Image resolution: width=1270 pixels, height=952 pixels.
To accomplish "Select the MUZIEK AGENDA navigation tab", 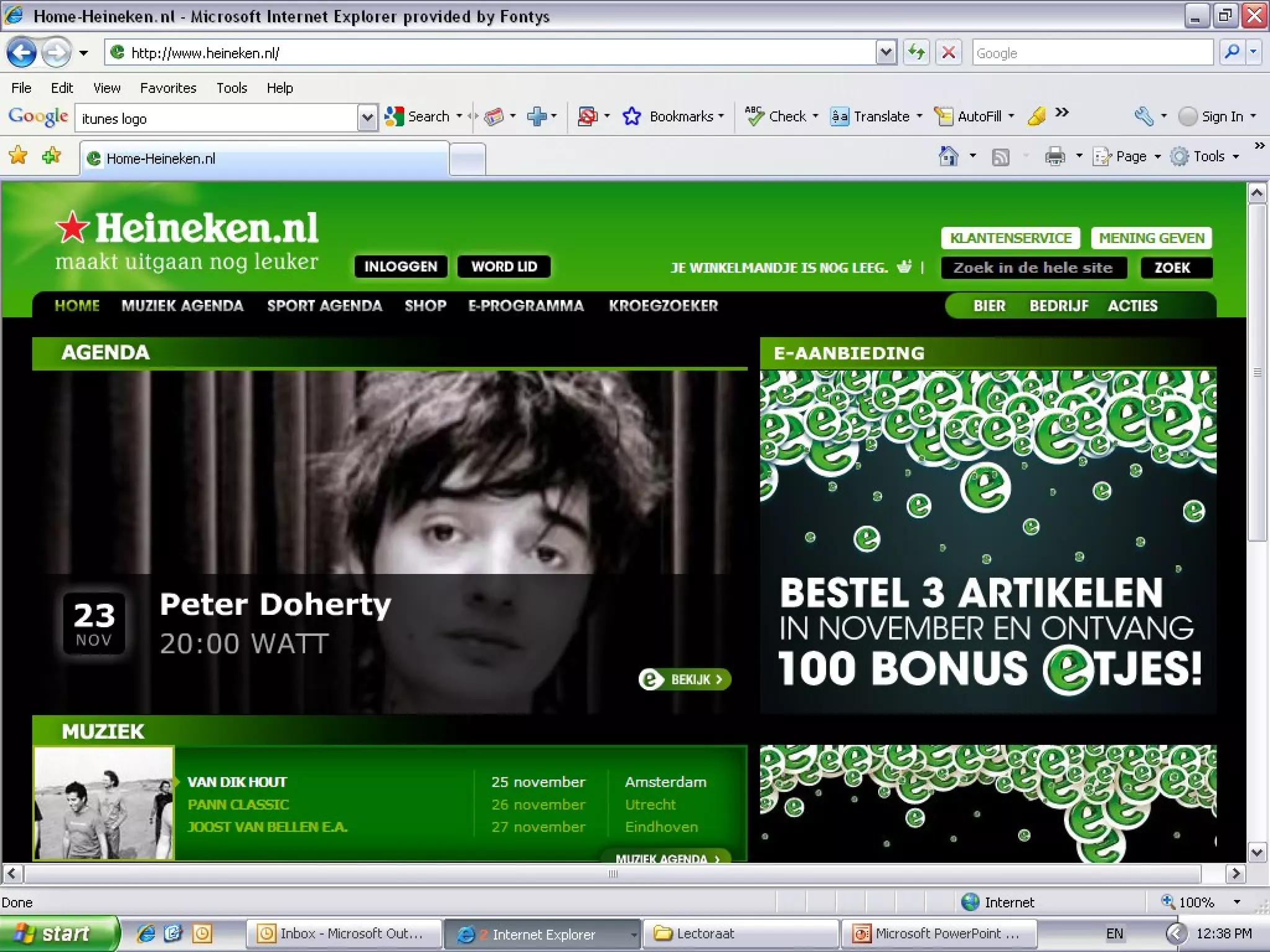I will pyautogui.click(x=182, y=306).
